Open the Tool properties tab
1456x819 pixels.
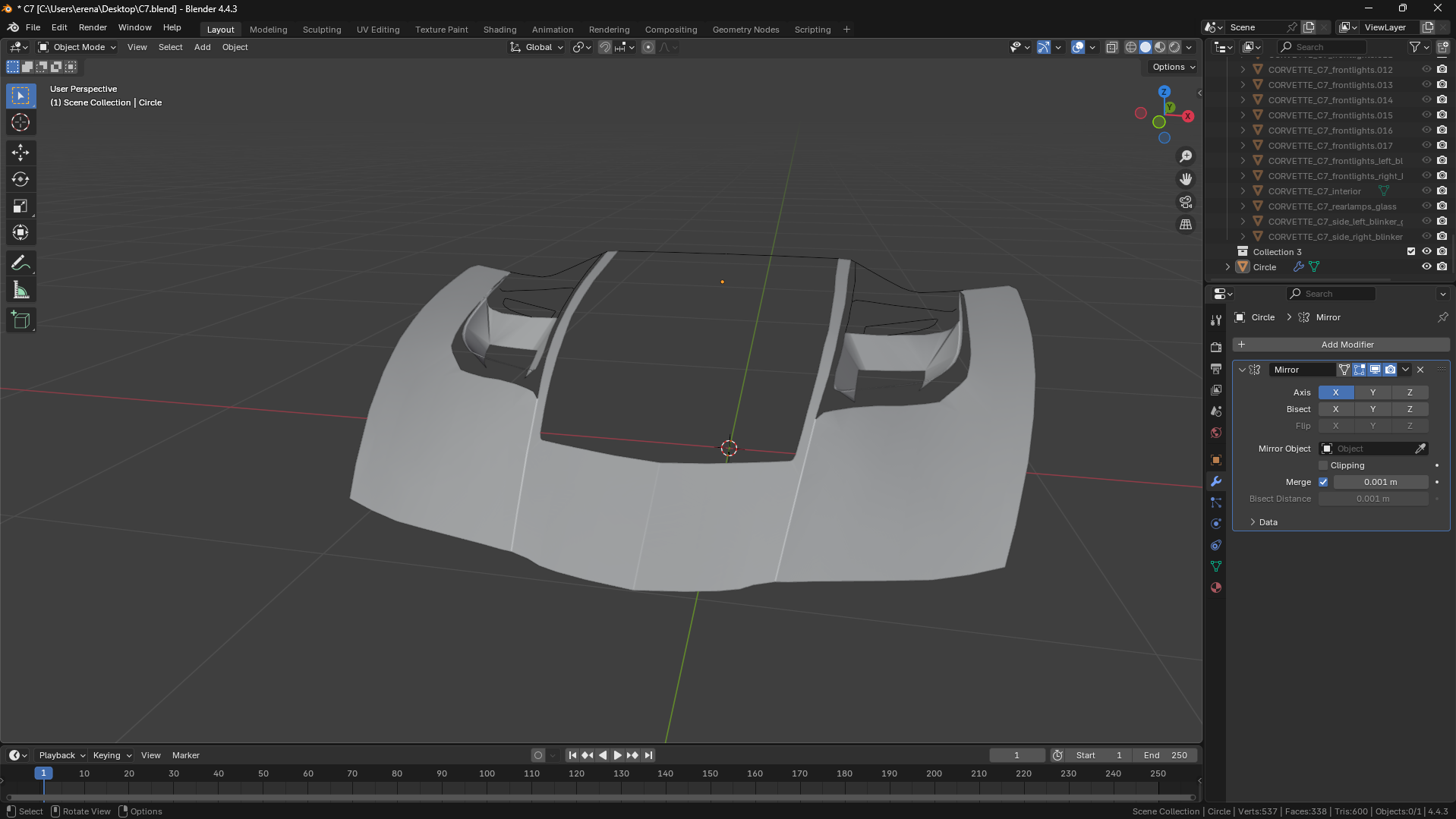1216,320
